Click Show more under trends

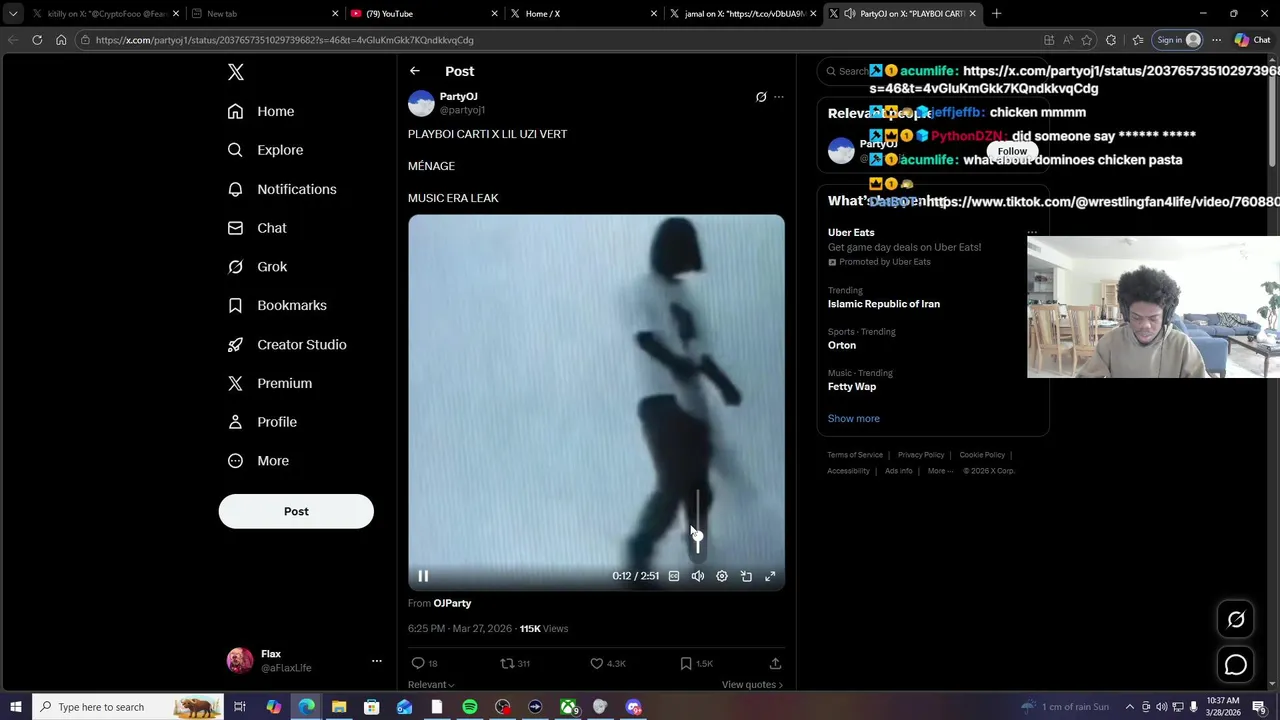click(x=854, y=419)
